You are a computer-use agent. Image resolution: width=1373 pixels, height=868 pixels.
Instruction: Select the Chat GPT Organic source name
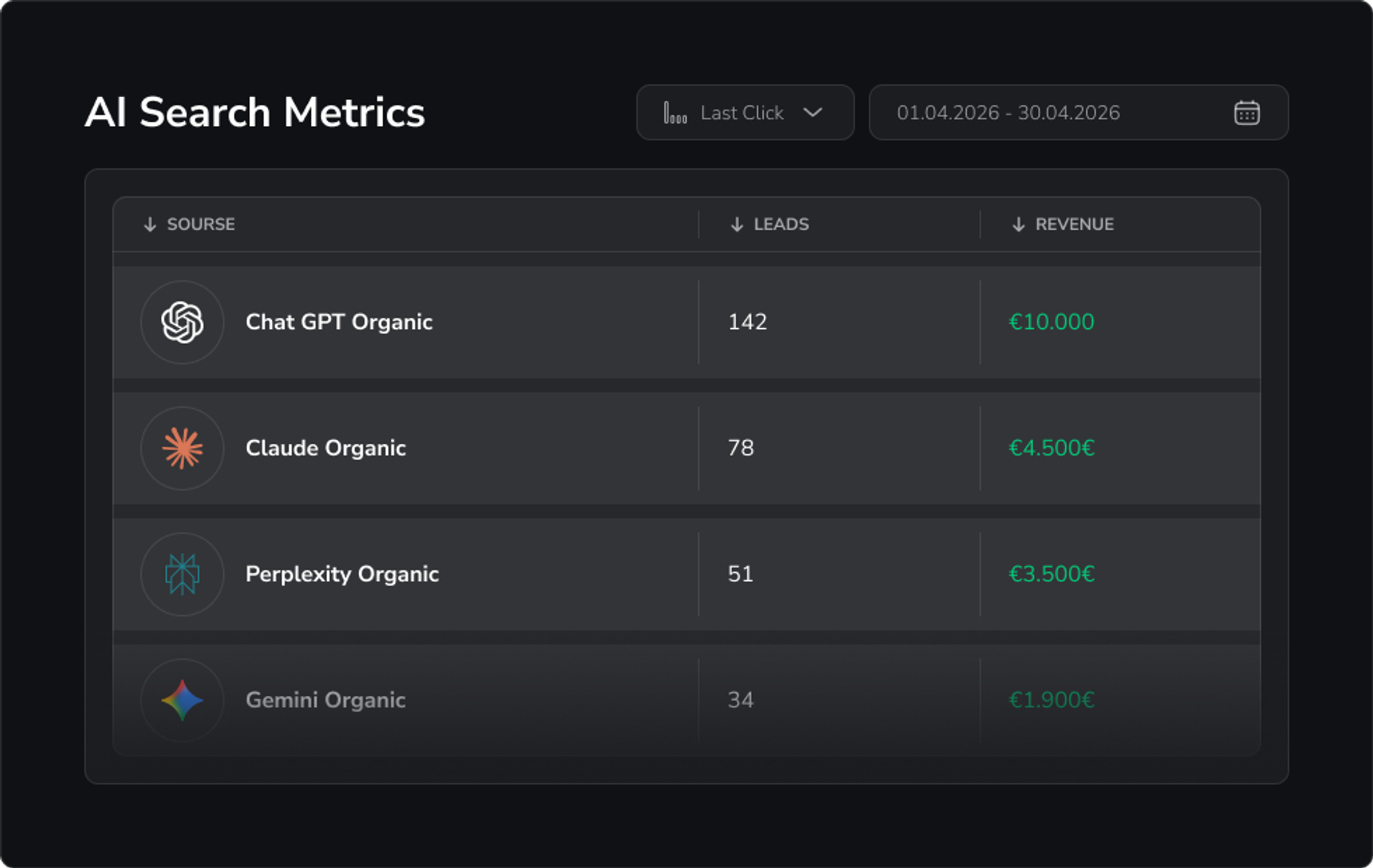point(339,322)
